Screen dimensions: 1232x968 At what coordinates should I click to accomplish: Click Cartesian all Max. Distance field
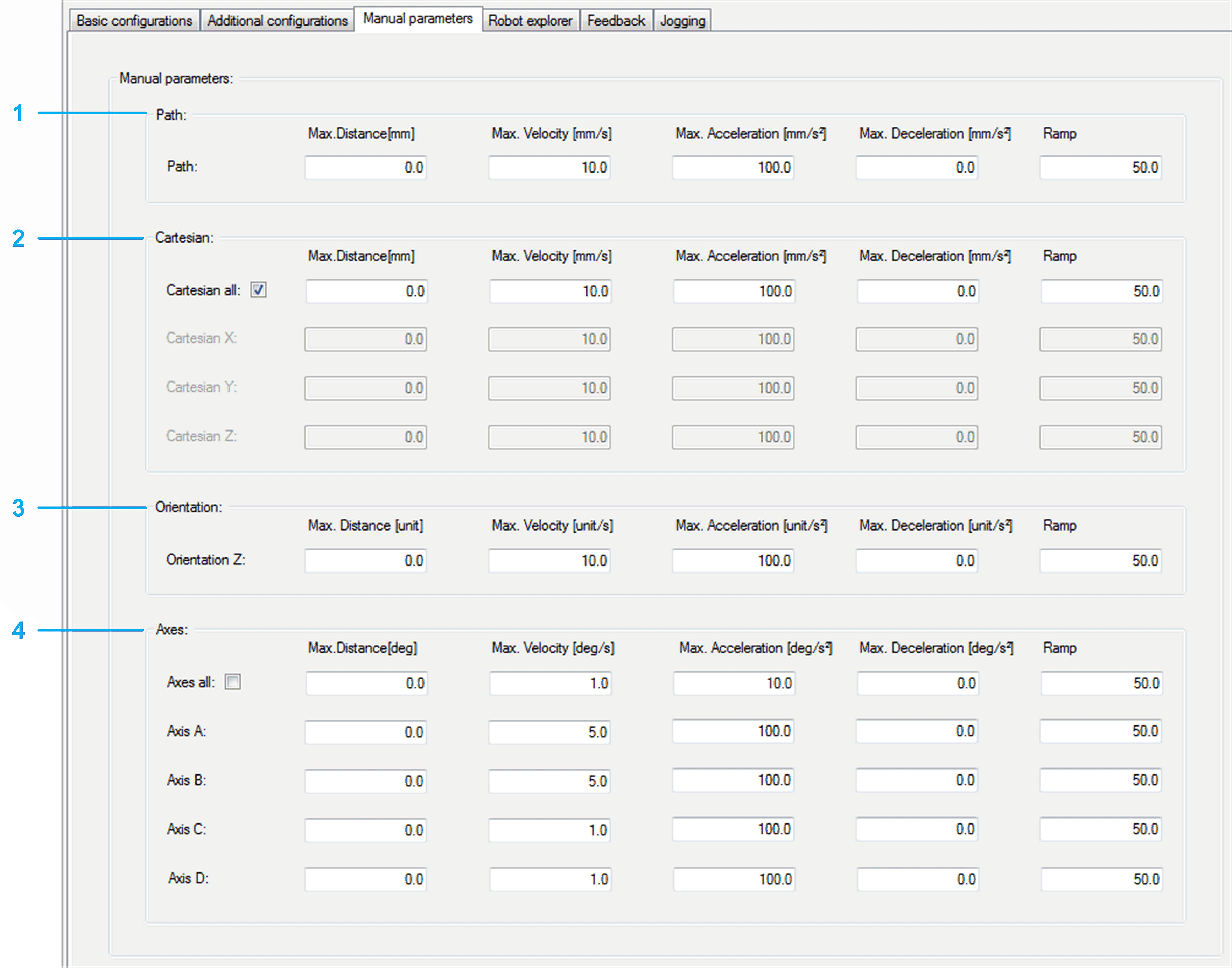pos(367,291)
